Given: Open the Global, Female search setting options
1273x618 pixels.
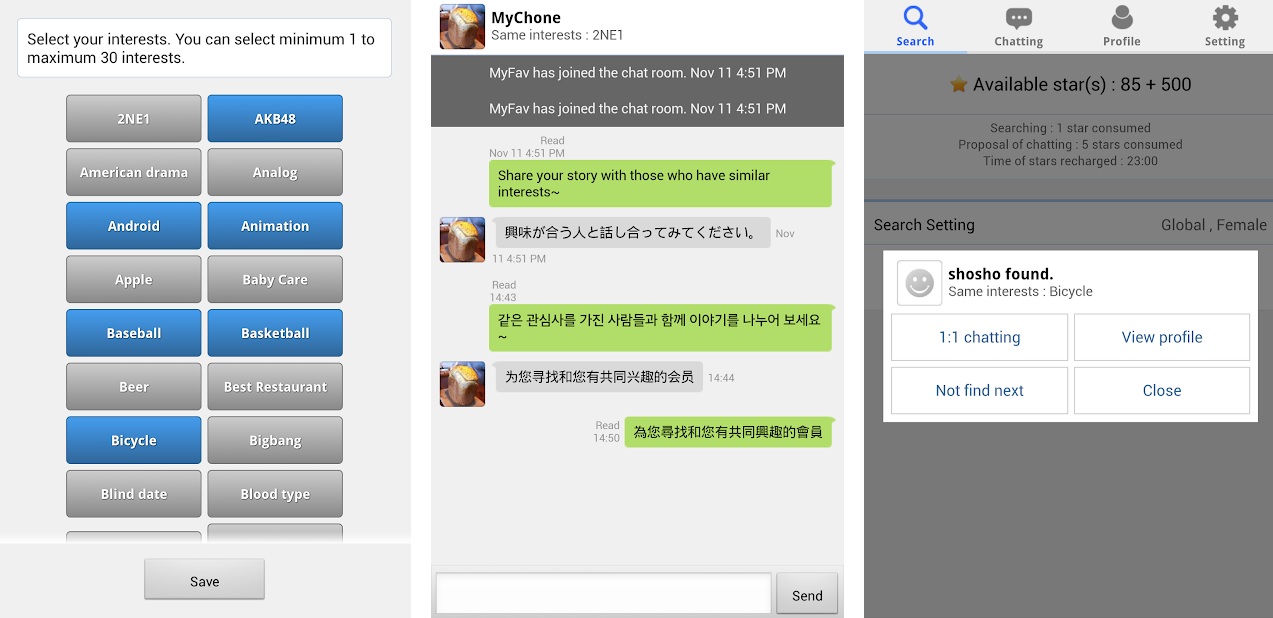Looking at the screenshot, I should (1214, 225).
